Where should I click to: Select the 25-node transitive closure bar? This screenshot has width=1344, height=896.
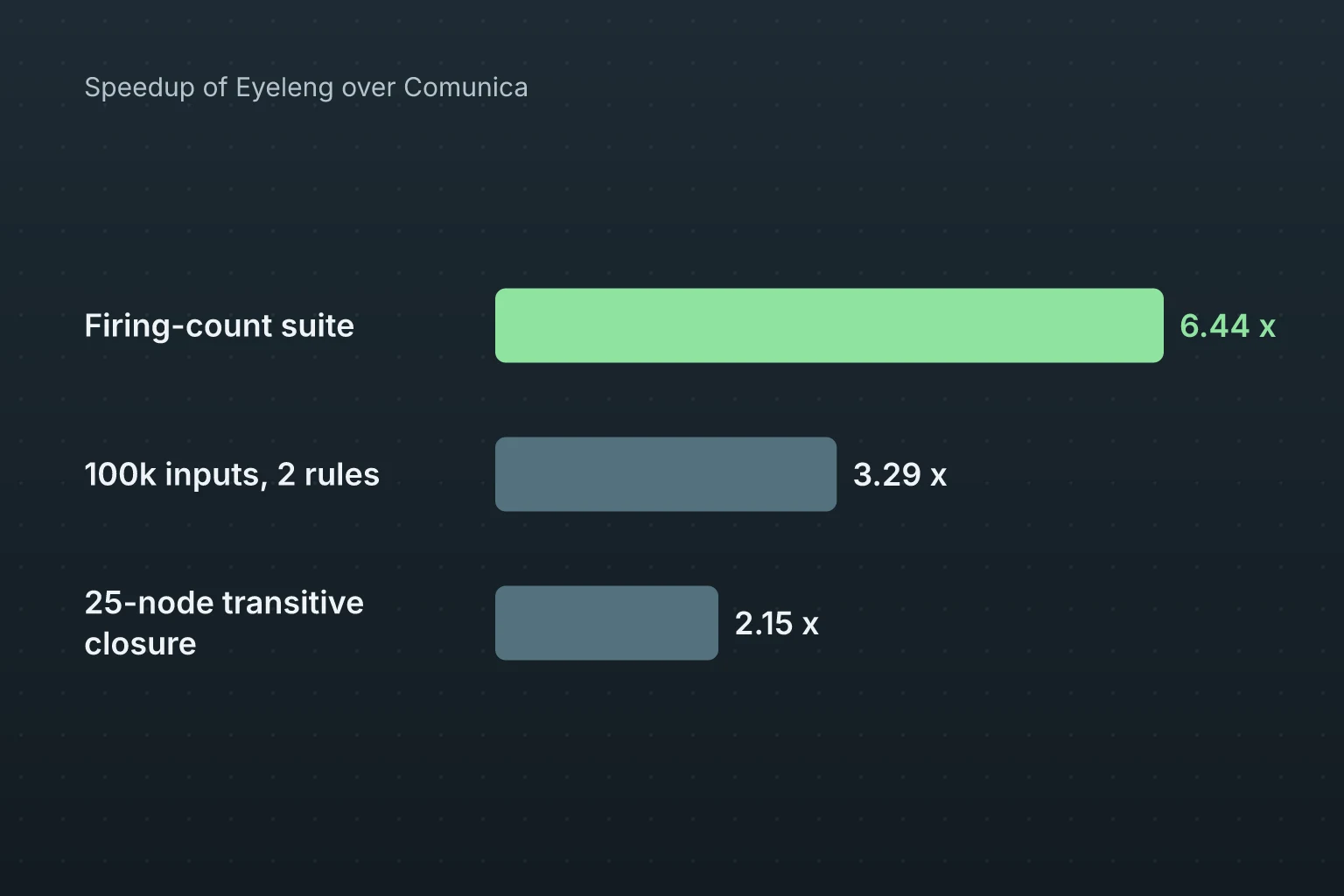click(606, 623)
